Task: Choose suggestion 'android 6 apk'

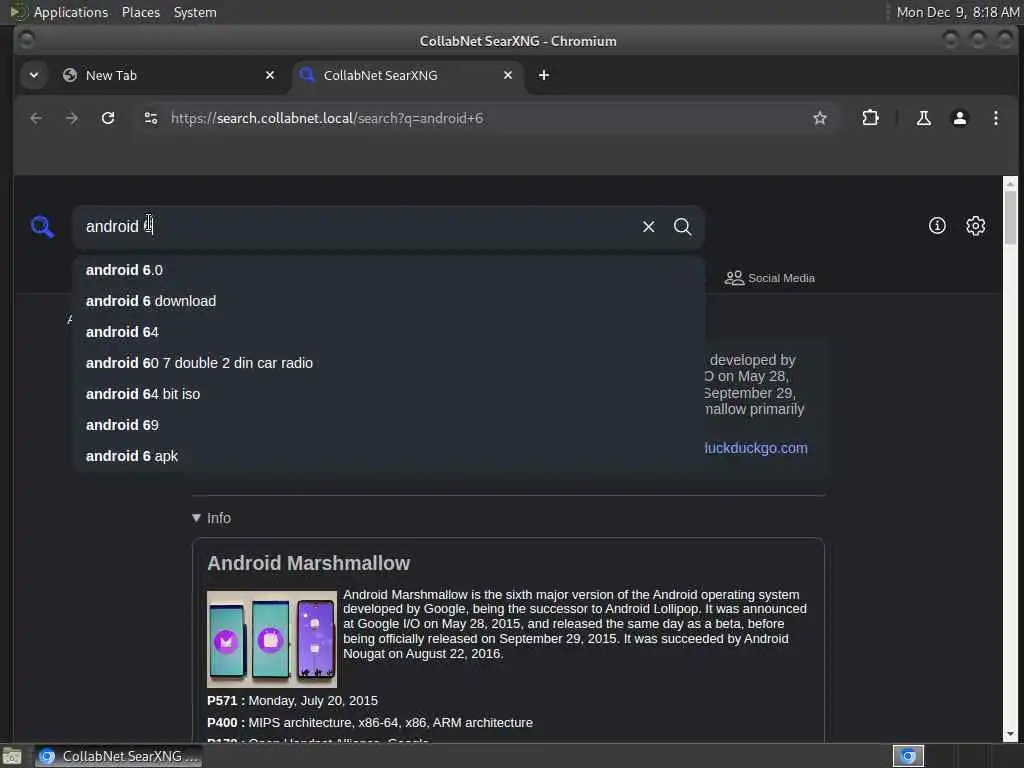Action: 389,456
